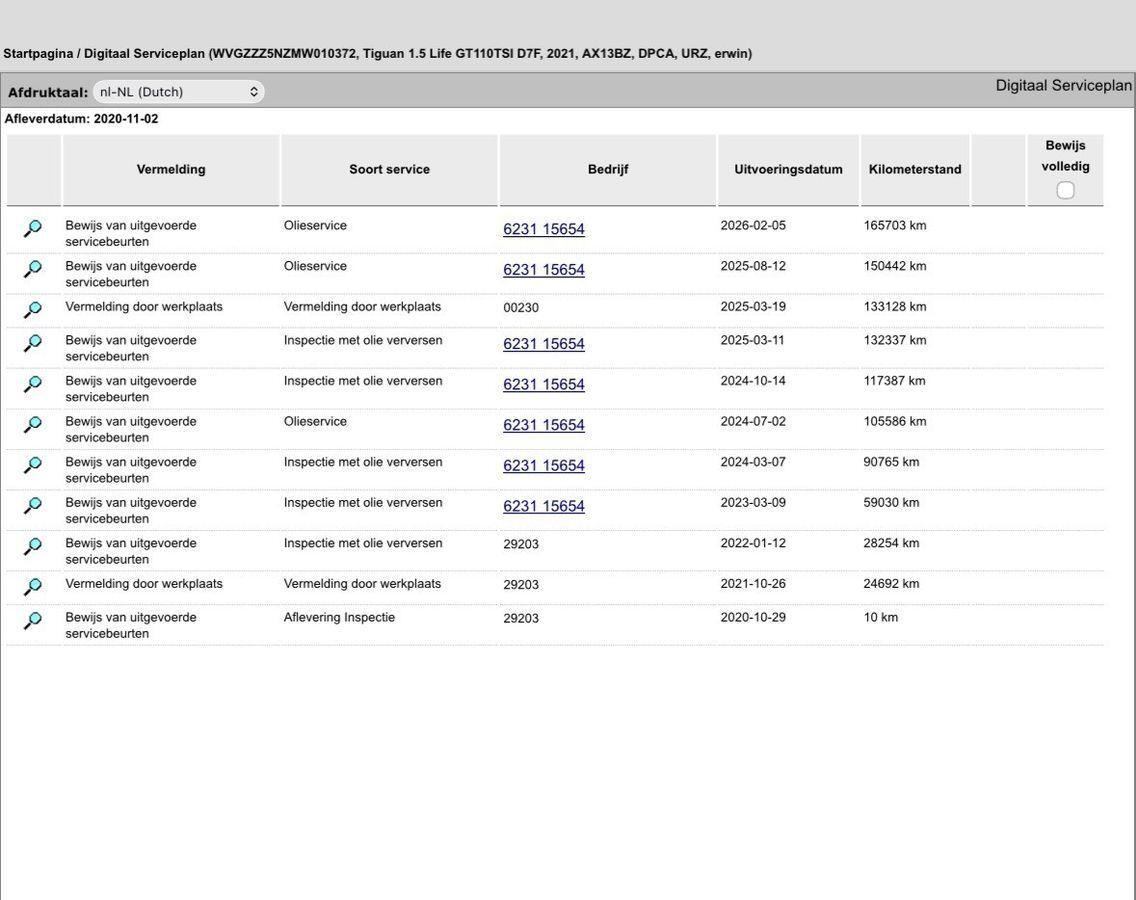Follow 6231 15654 link in 2023-03-09 row
1136x900 pixels.
543,506
